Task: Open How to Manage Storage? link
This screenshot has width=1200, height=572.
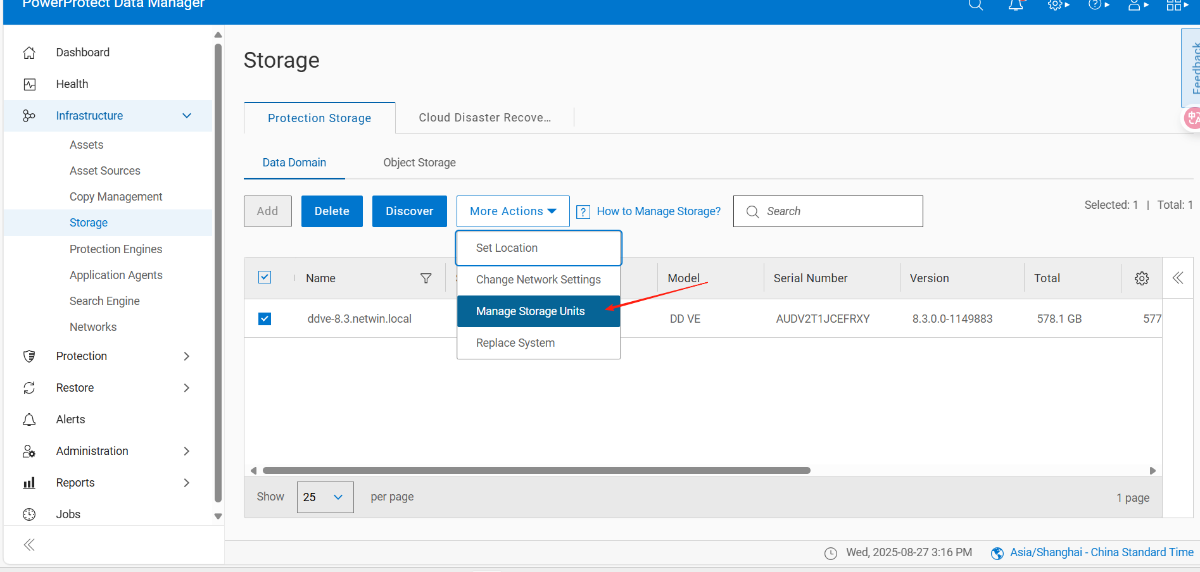Action: 659,211
